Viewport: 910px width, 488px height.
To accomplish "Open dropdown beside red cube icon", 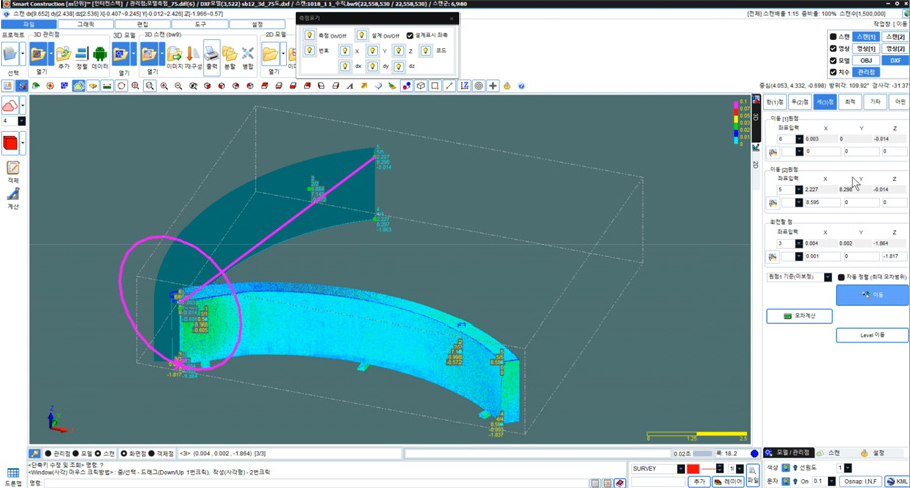I will [x=23, y=143].
